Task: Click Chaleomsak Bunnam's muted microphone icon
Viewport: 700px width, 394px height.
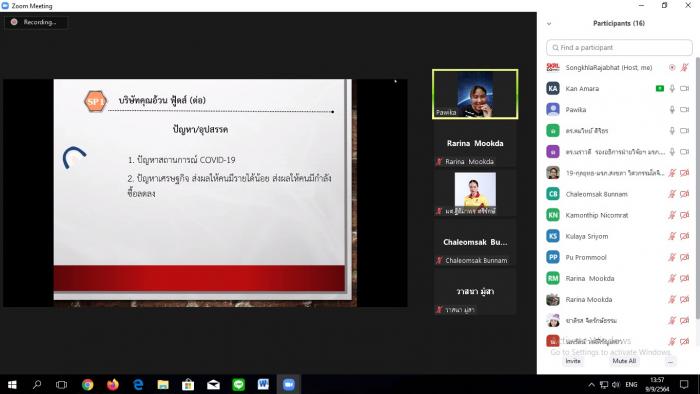Action: 672,194
